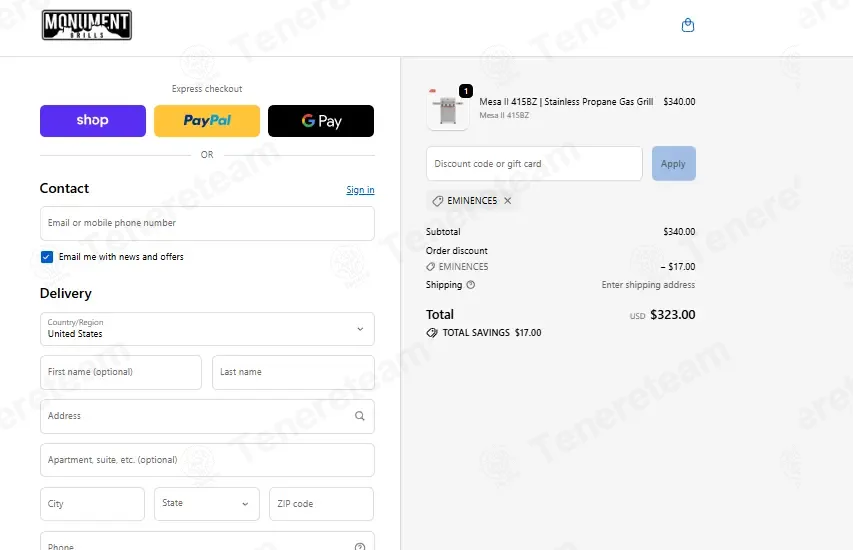Pay with PayPal express checkout

[x=207, y=121]
